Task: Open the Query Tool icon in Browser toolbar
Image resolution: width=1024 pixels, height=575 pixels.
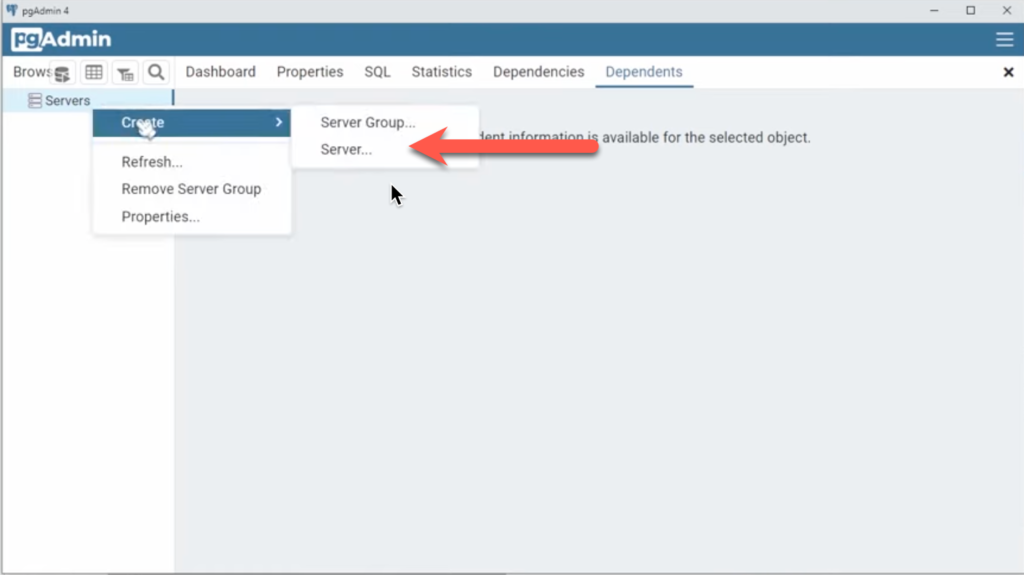Action: coord(62,73)
